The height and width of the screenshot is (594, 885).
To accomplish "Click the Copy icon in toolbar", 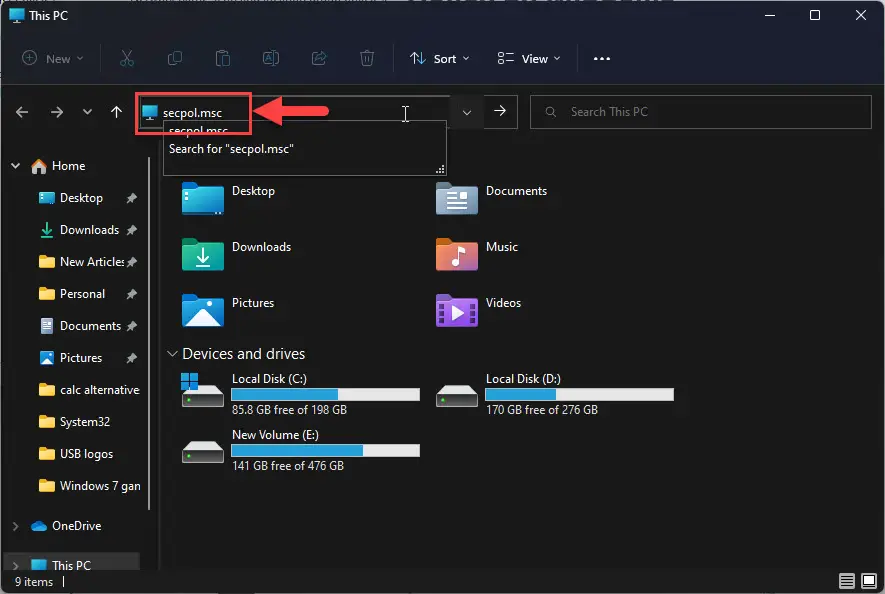I will tap(175, 58).
